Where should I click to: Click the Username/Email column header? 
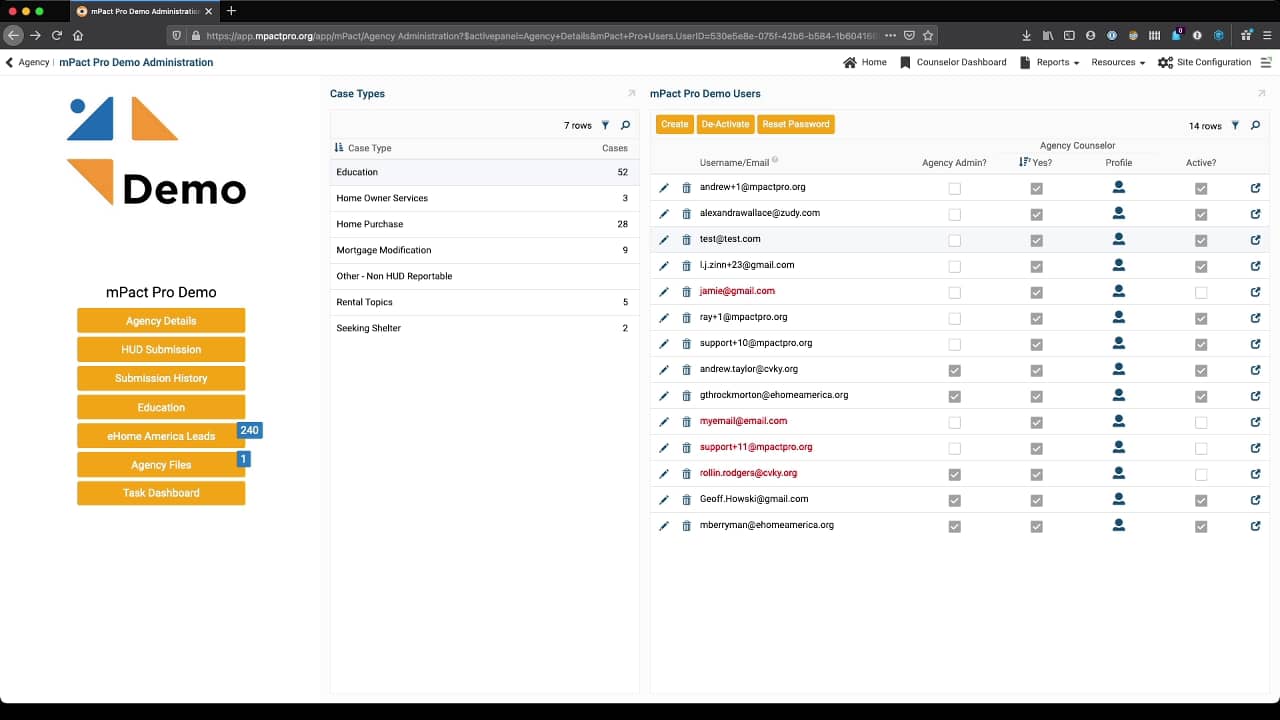(x=735, y=162)
